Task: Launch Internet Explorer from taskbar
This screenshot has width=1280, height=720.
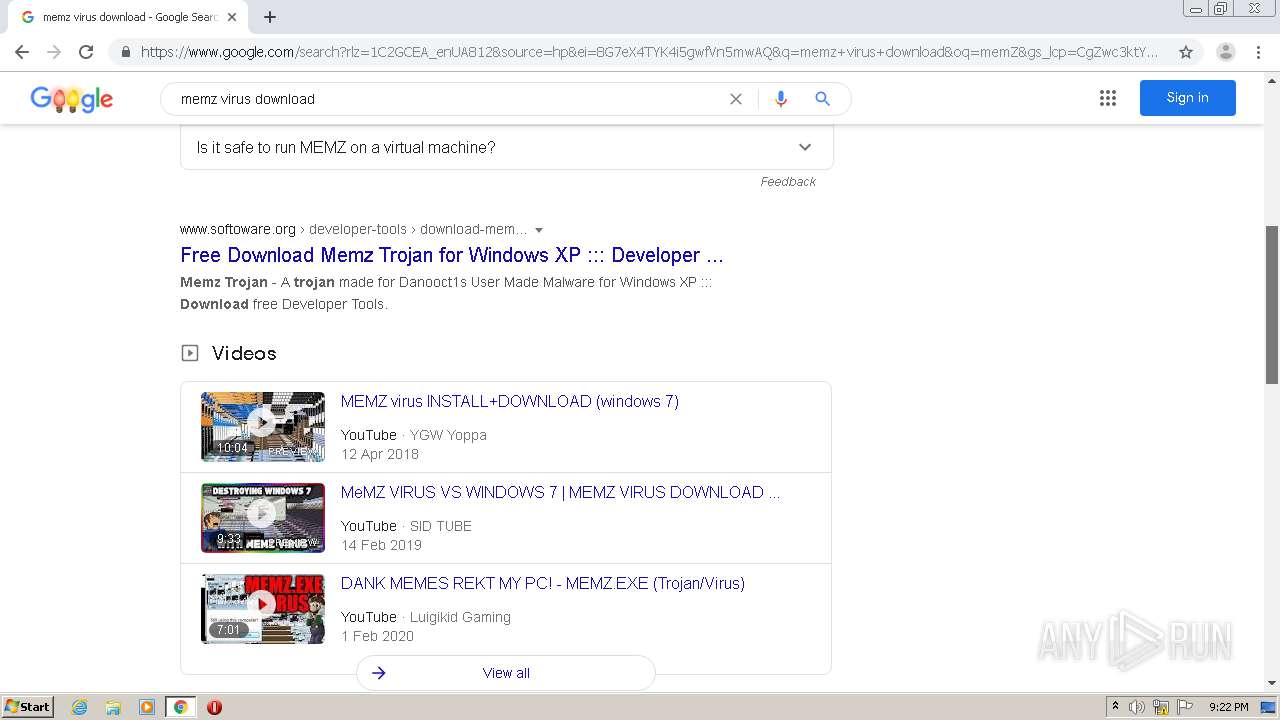Action: [80, 707]
